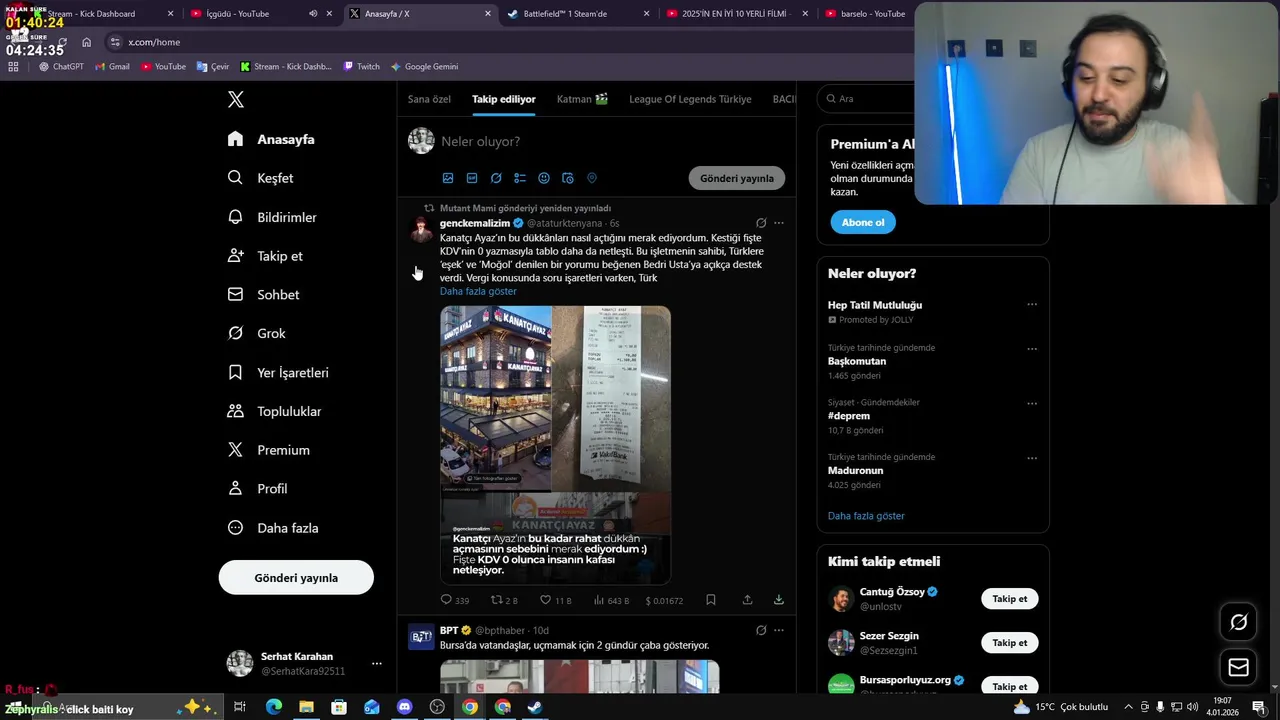Open Twitch bookmark
Screen dimensions: 1280x720
click(x=361, y=67)
